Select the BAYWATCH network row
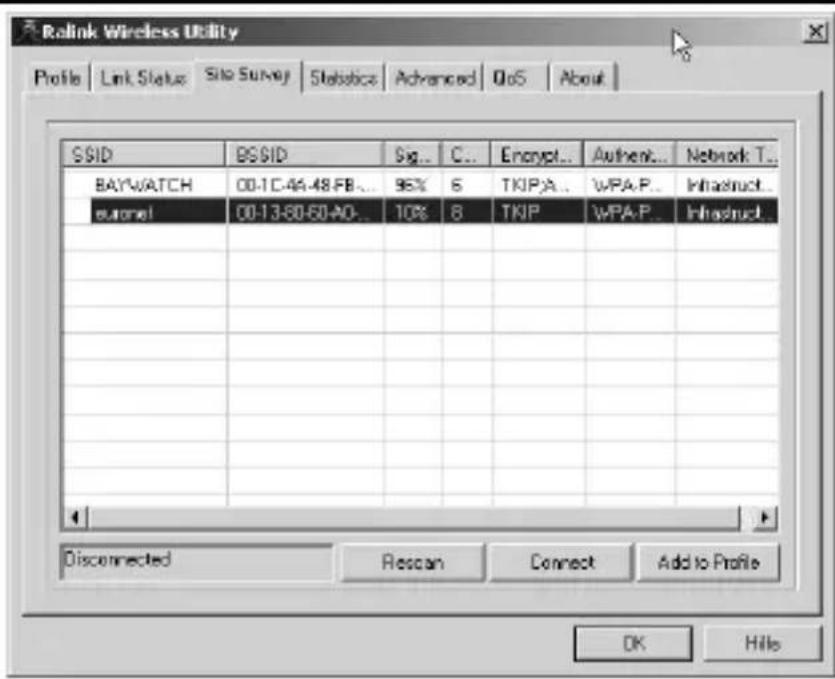The image size is (835, 679). tap(421, 185)
